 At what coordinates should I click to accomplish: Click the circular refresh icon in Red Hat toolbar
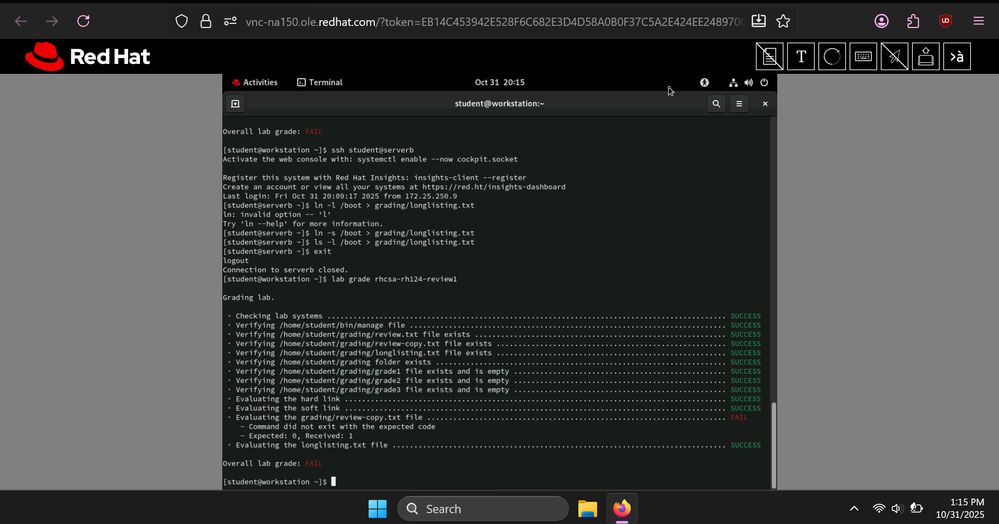pos(832,57)
